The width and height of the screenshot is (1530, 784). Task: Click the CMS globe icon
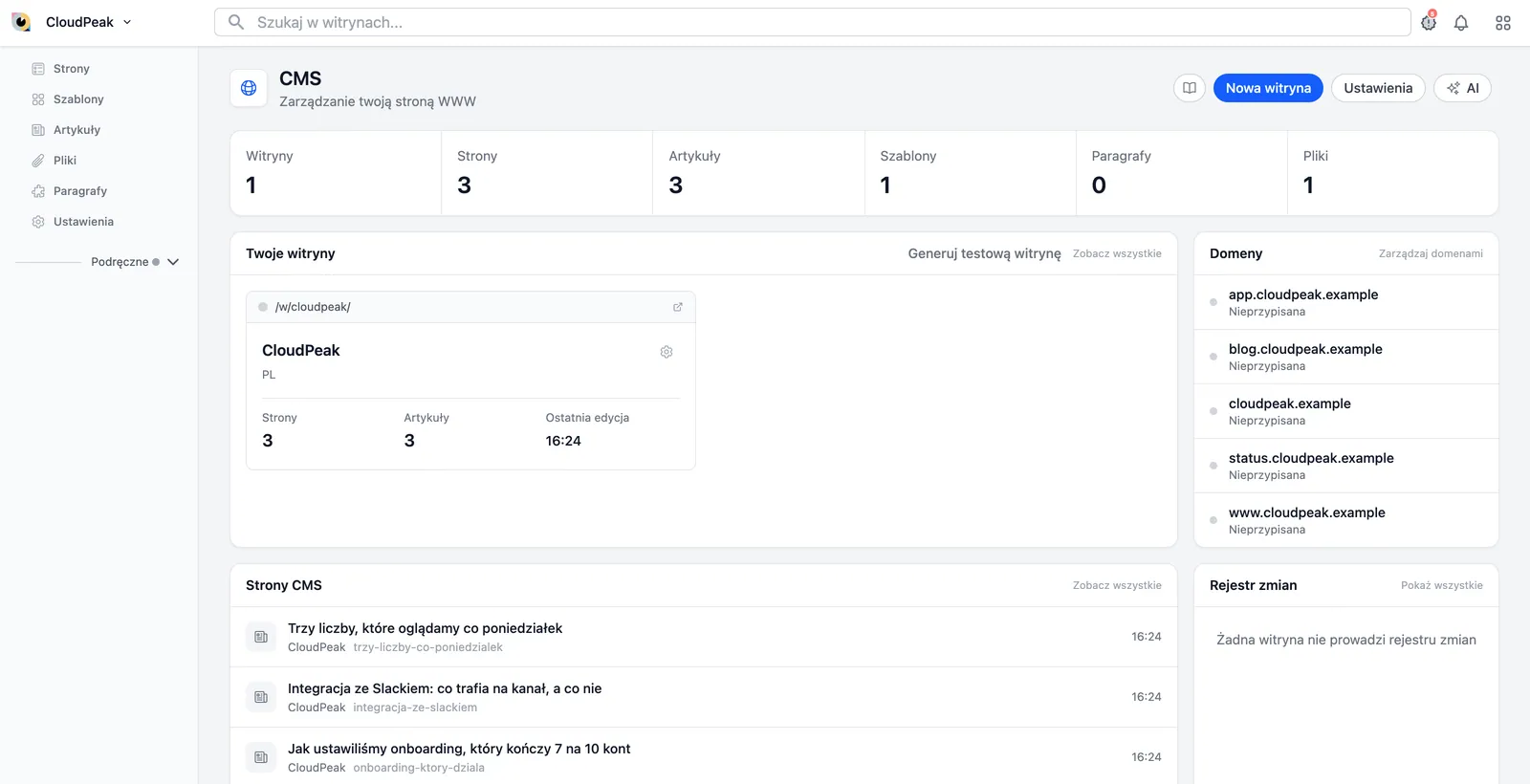(x=249, y=88)
